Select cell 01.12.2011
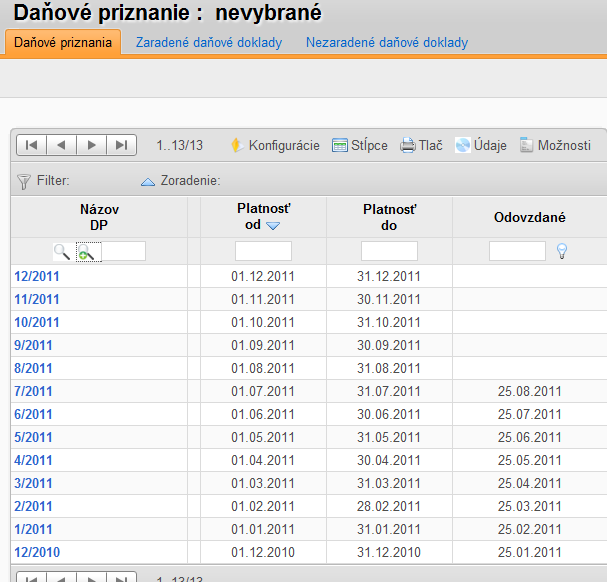This screenshot has height=582, width=607. point(263,276)
